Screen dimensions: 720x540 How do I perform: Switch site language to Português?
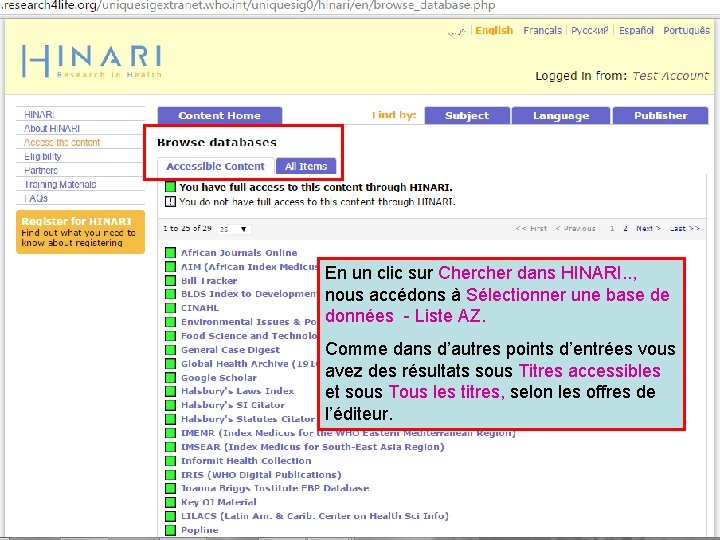click(x=686, y=30)
